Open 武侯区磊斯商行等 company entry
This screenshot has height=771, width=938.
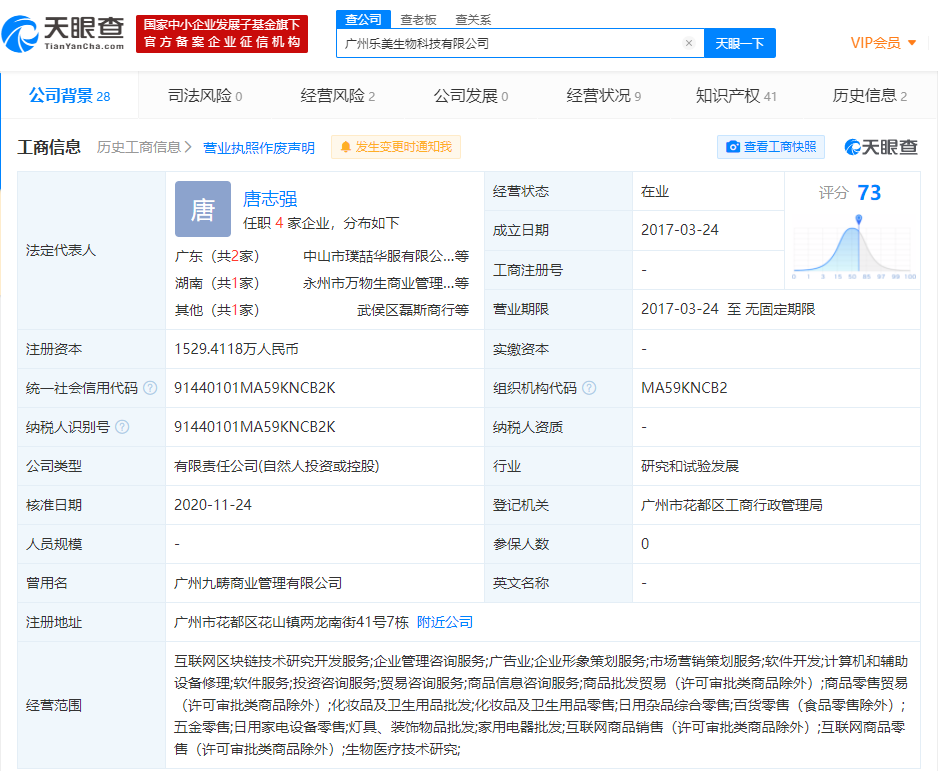(413, 310)
